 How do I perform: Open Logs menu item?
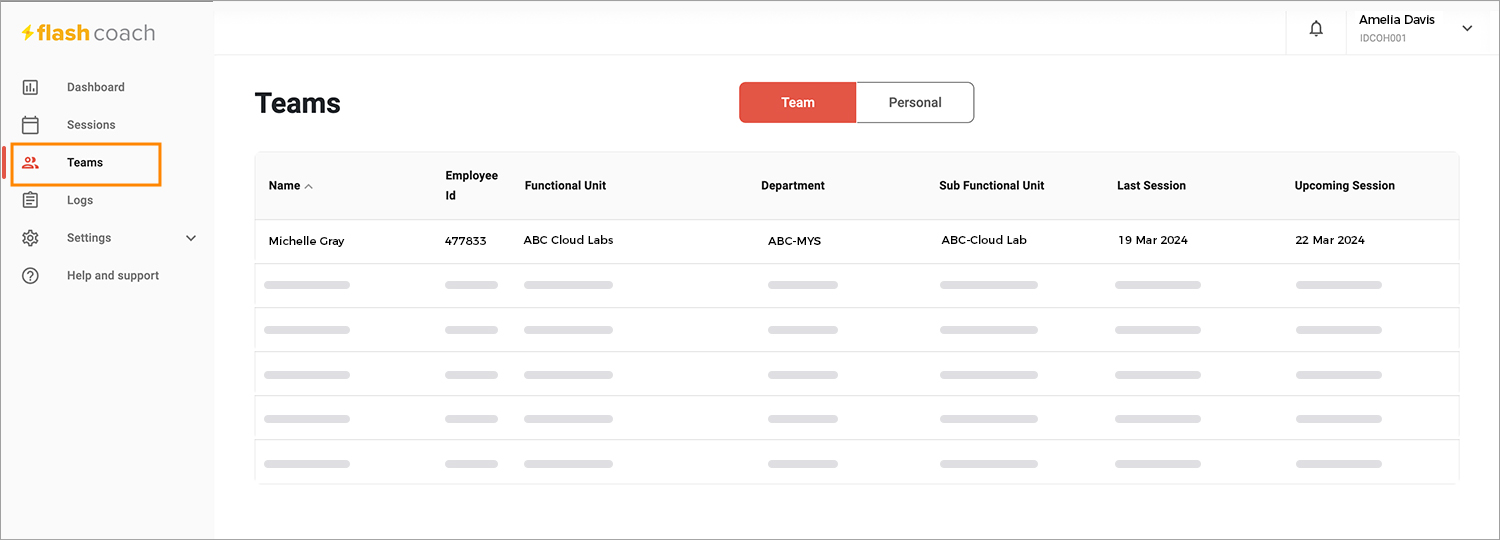point(80,200)
